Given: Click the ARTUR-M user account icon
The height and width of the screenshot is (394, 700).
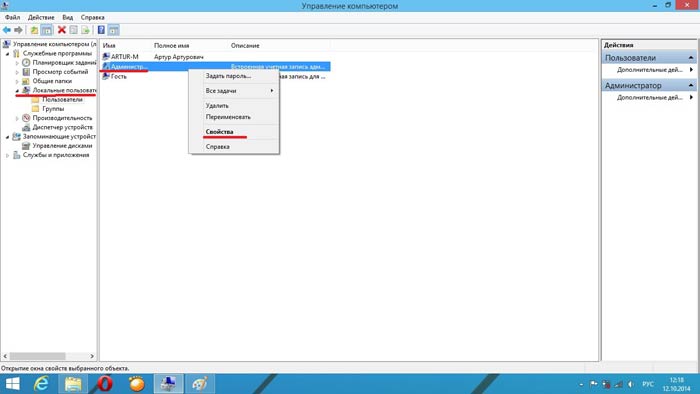Looking at the screenshot, I should [106, 57].
